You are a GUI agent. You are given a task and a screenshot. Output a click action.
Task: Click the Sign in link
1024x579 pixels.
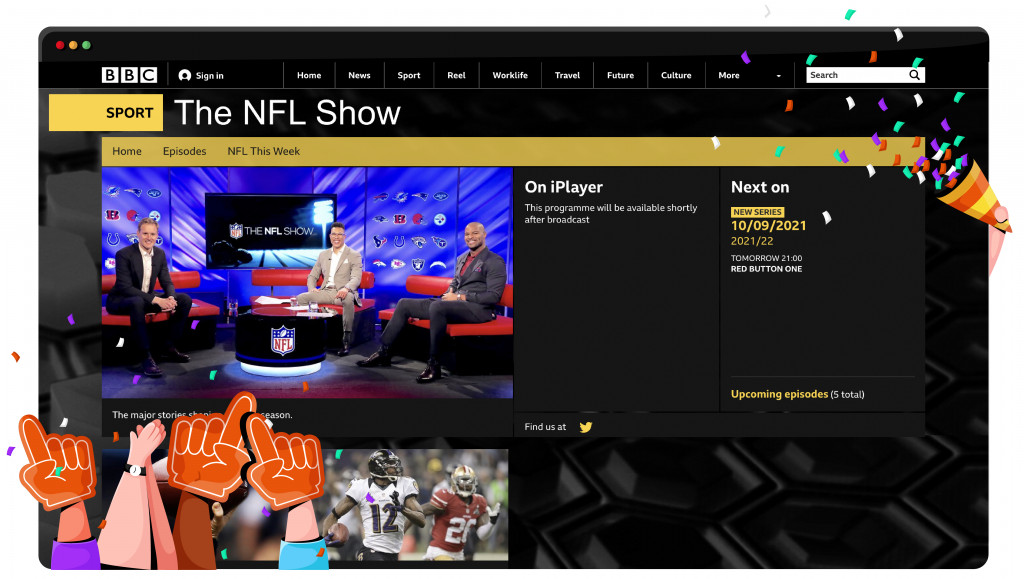(x=210, y=76)
